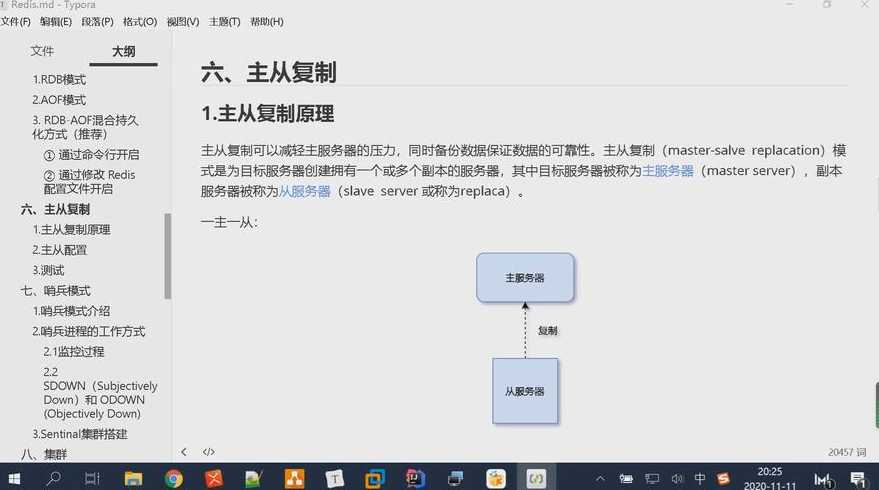Toggle the 中 input language indicator
The height and width of the screenshot is (490, 879).
click(700, 478)
